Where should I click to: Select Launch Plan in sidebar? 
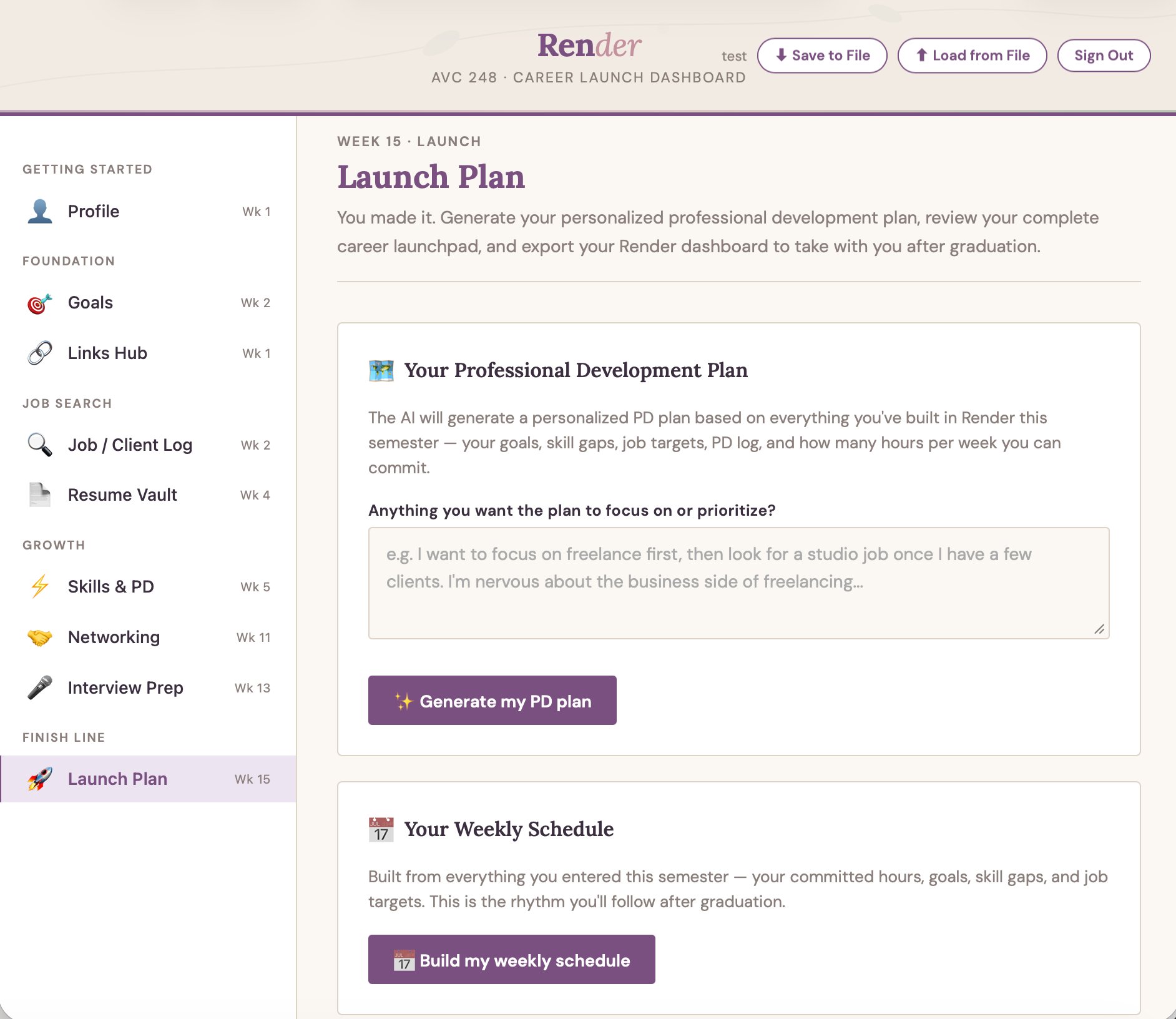[x=148, y=779]
